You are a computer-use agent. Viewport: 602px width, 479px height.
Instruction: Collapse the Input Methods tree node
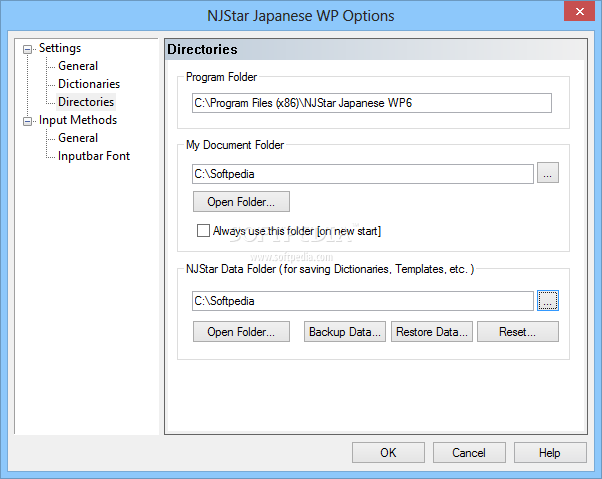click(x=27, y=121)
